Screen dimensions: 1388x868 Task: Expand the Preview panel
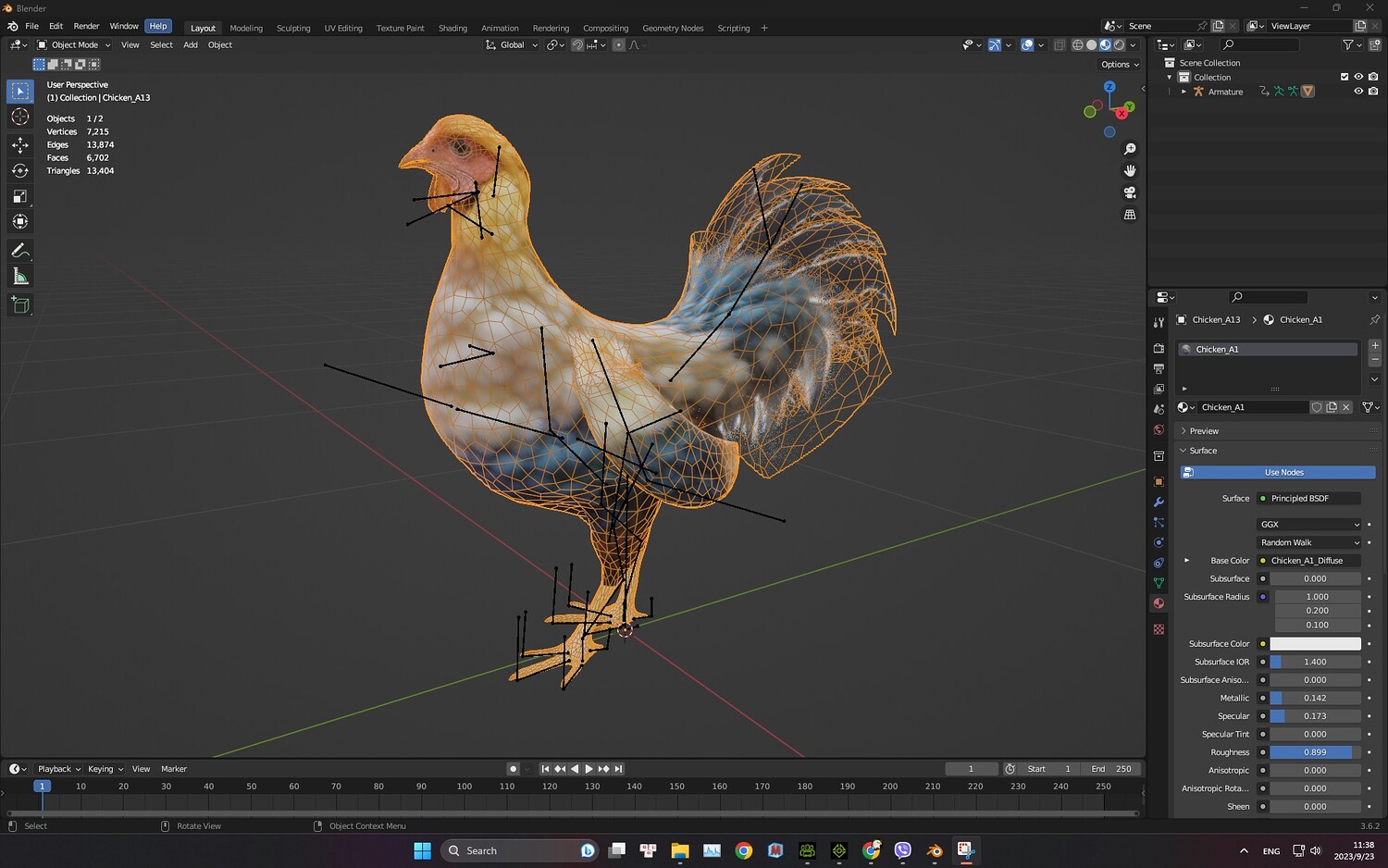pyautogui.click(x=1277, y=431)
